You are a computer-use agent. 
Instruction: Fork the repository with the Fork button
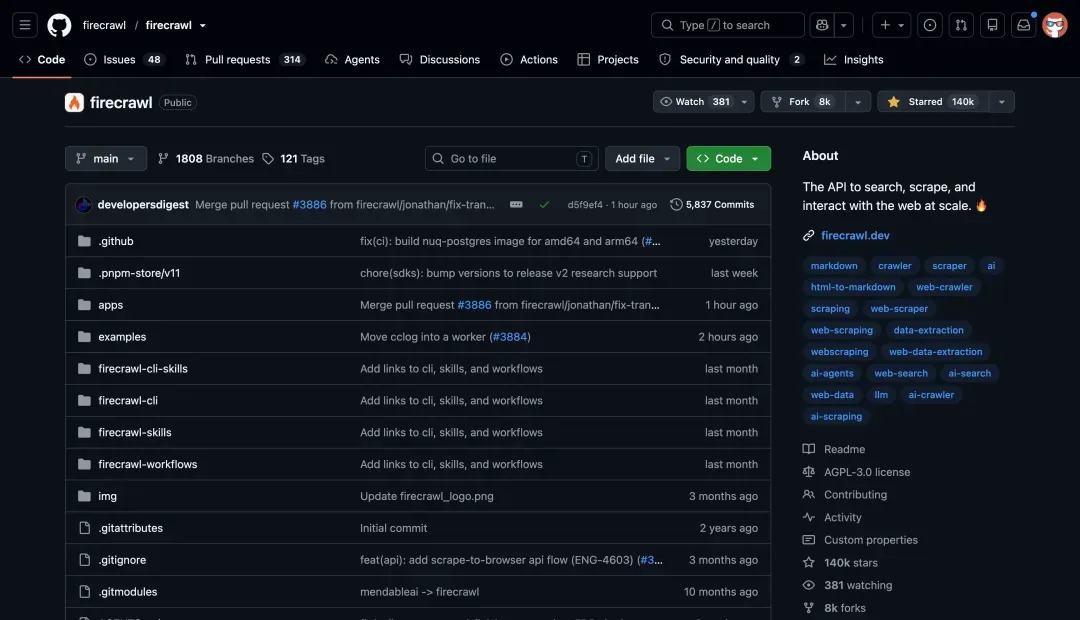click(803, 102)
